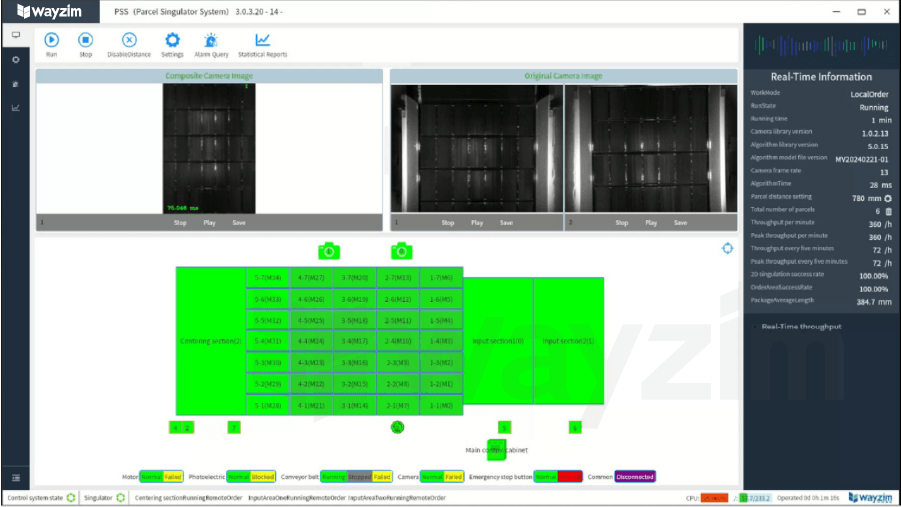This screenshot has height=507, width=901.
Task: Open Statistical Reports
Action: click(262, 40)
